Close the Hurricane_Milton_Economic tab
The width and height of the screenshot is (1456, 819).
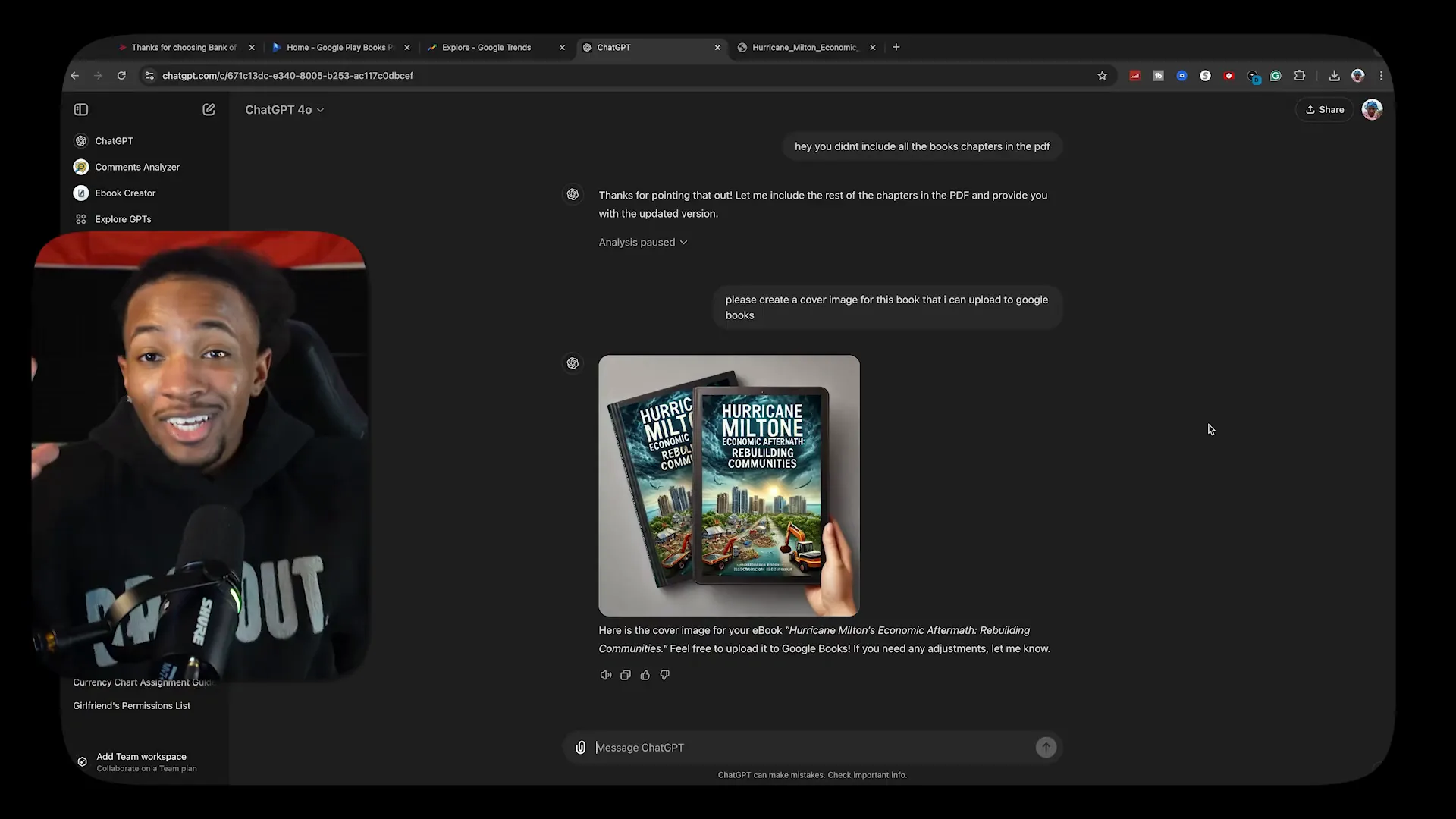(x=873, y=47)
